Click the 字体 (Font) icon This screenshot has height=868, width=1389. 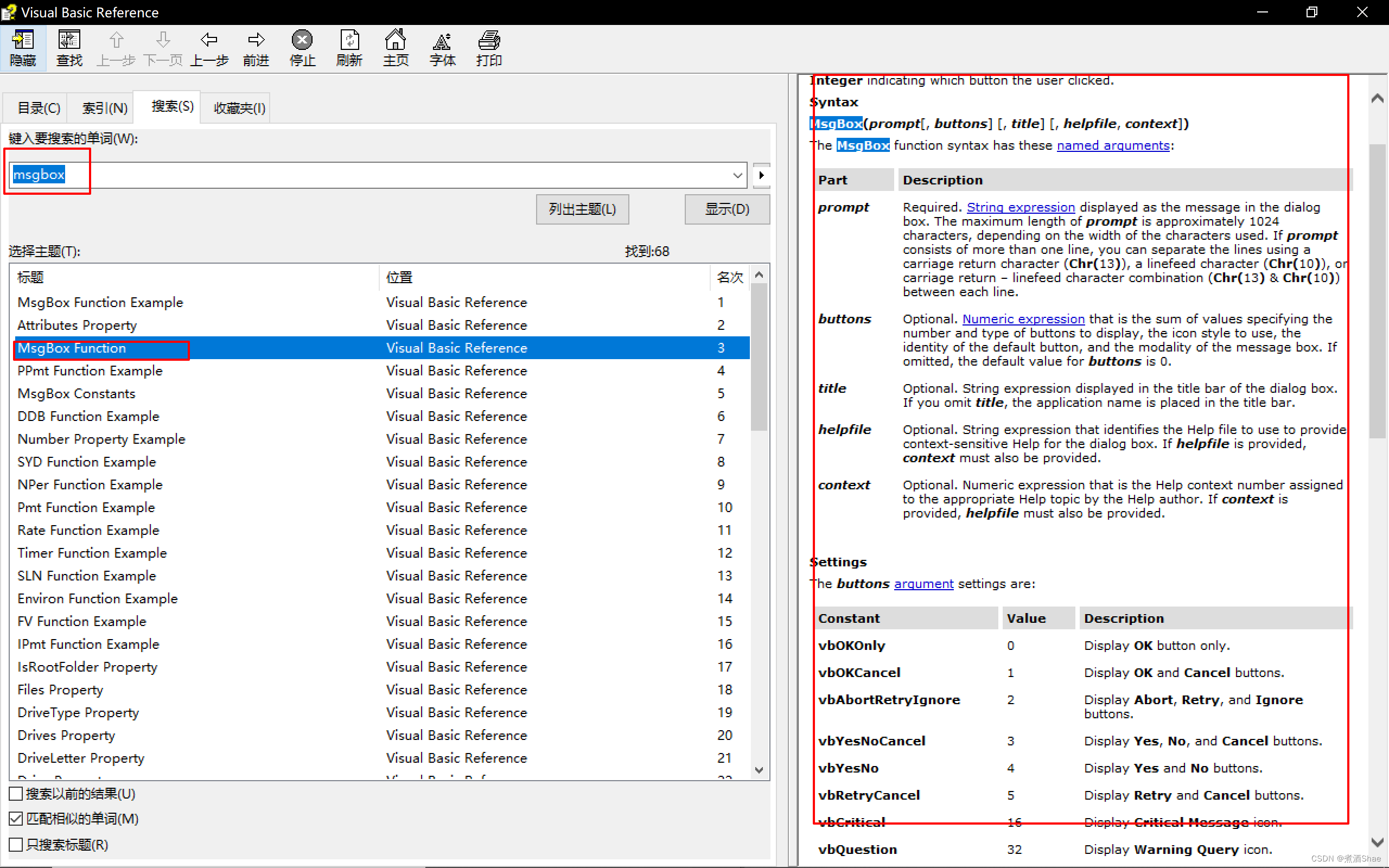(443, 48)
